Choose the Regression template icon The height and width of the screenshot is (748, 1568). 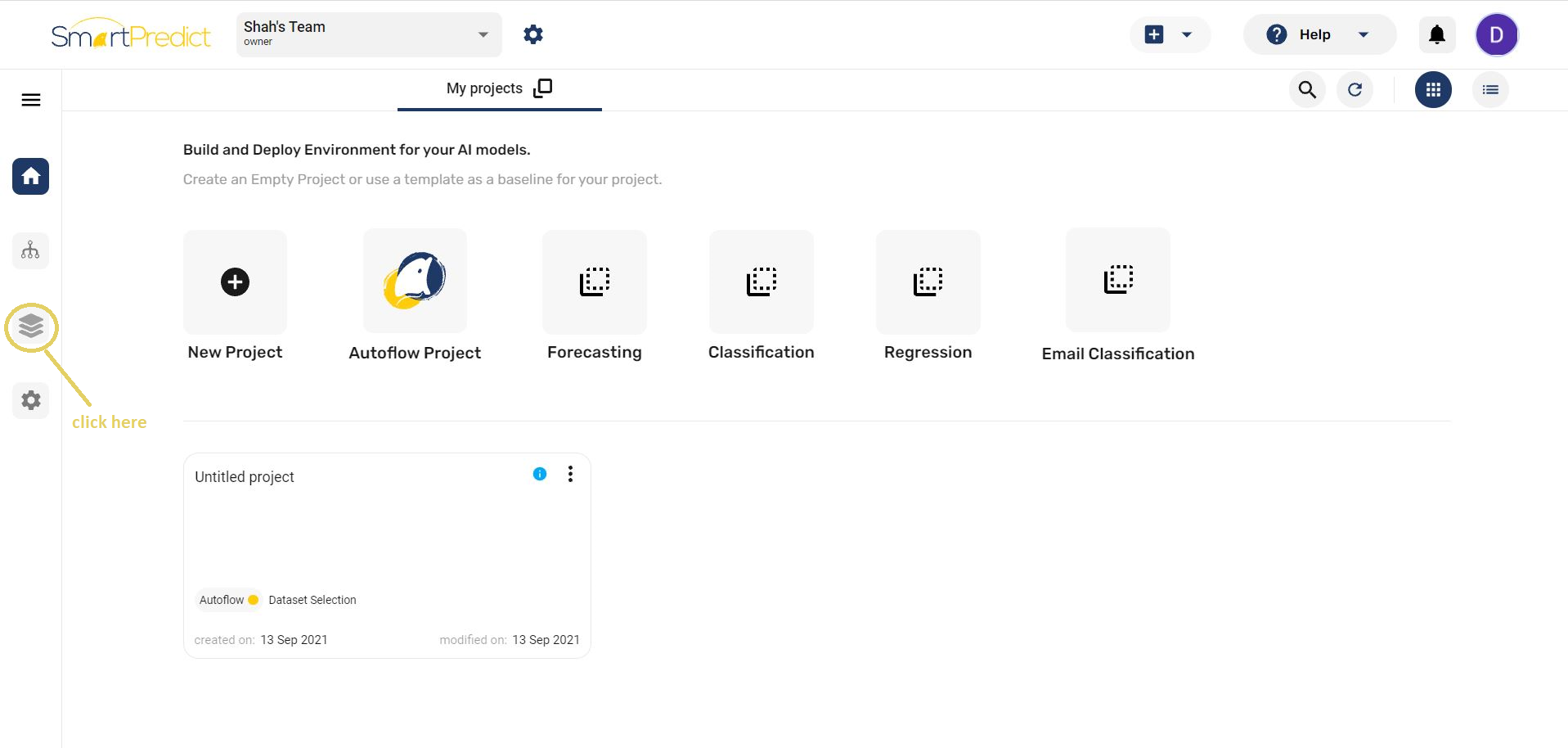click(928, 282)
